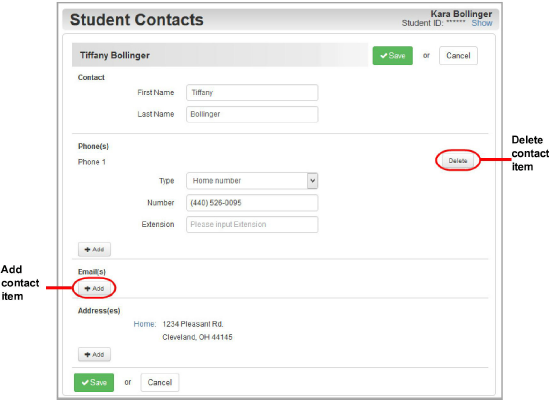Click the top Cancel button
The width and height of the screenshot is (555, 400).
point(458,56)
